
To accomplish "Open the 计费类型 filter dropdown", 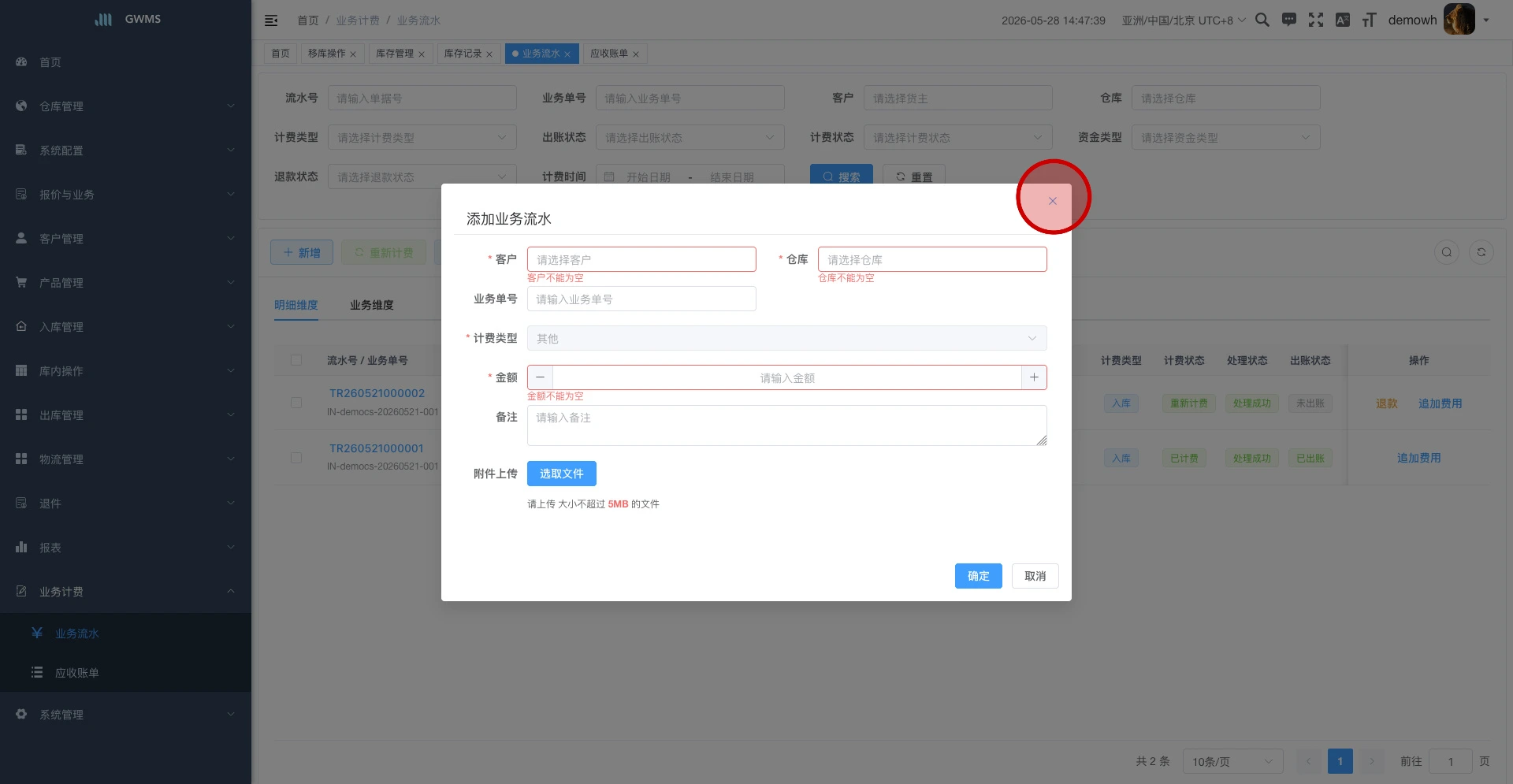I will (x=422, y=138).
